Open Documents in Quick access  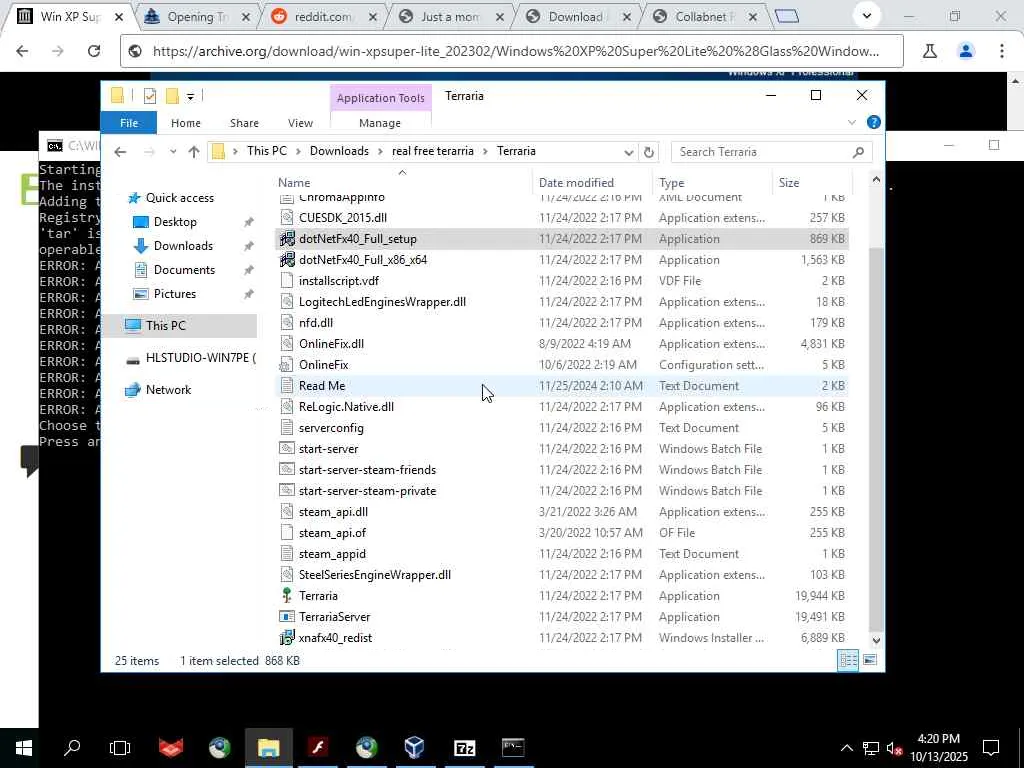pyautogui.click(x=184, y=270)
